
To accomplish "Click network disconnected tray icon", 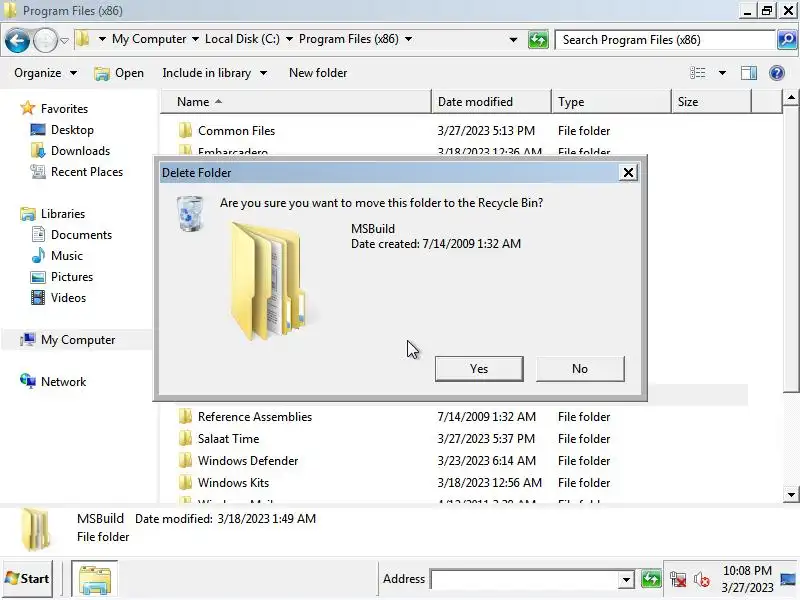I will click(678, 580).
